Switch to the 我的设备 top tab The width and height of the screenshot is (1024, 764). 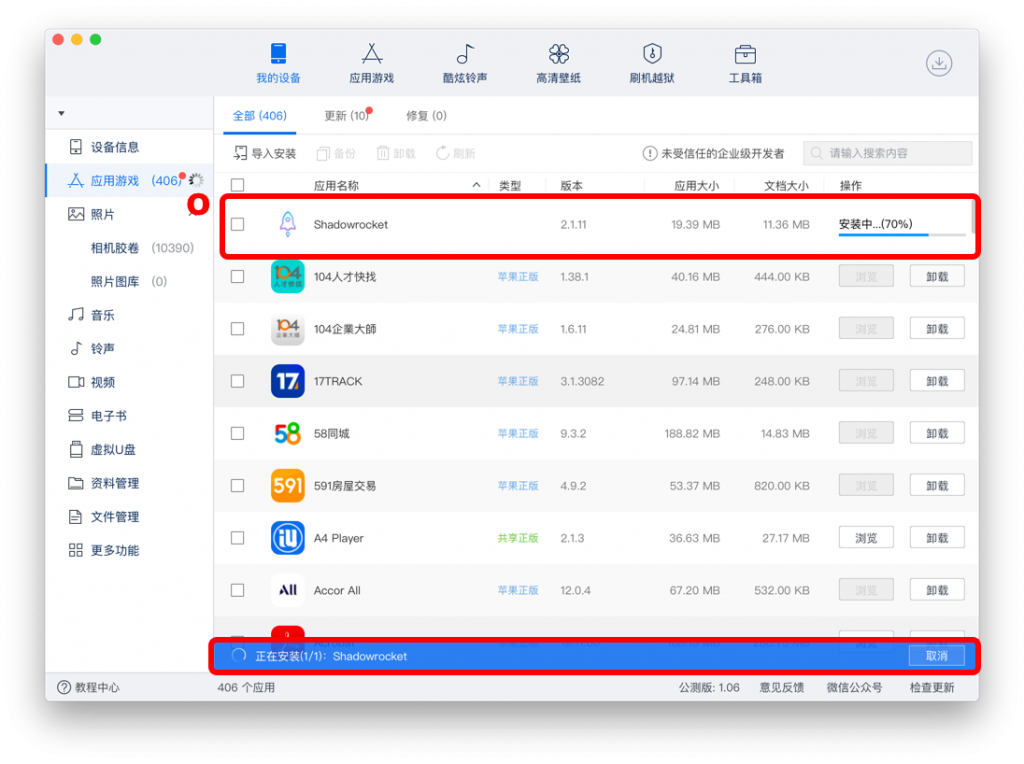click(x=278, y=63)
